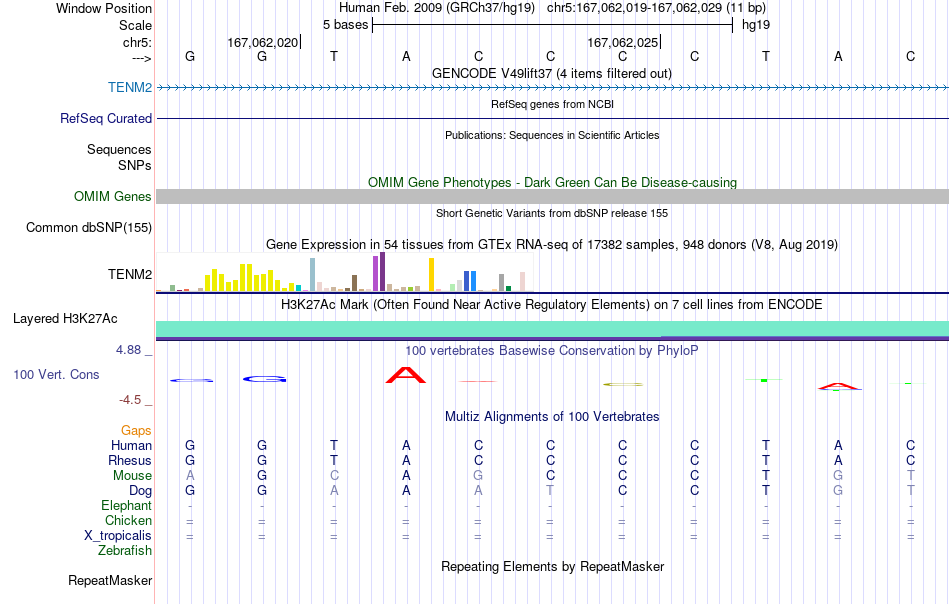Click the tallest purple GTEx expression bar
Screen dimensions: 950x604
382,271
